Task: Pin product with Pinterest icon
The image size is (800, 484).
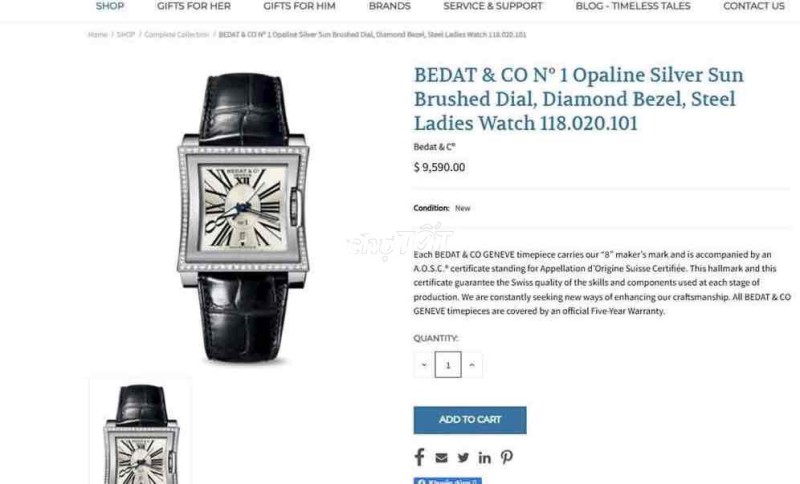Action: pos(507,457)
